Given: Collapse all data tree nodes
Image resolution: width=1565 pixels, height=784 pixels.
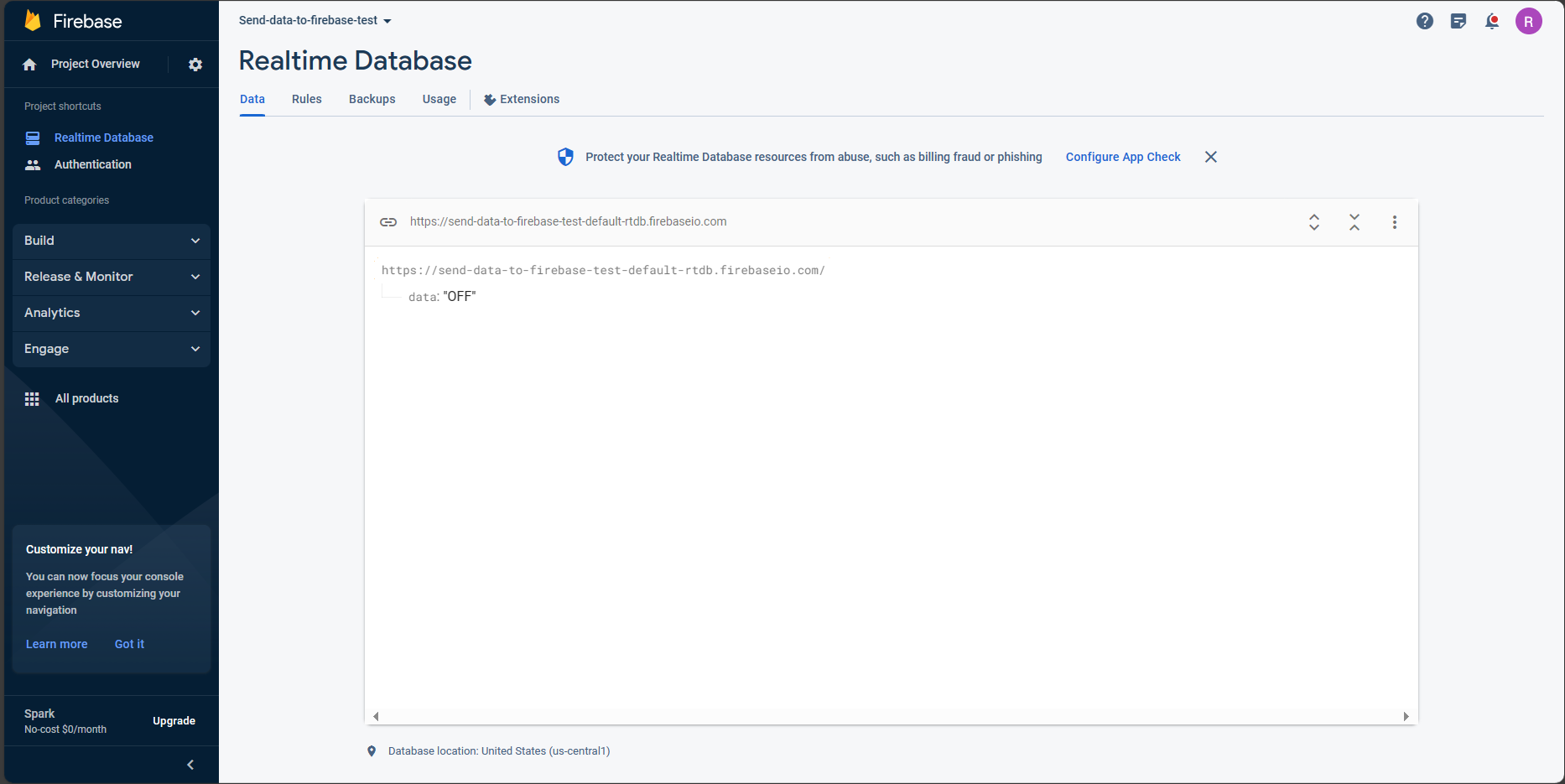Looking at the screenshot, I should click(1354, 222).
